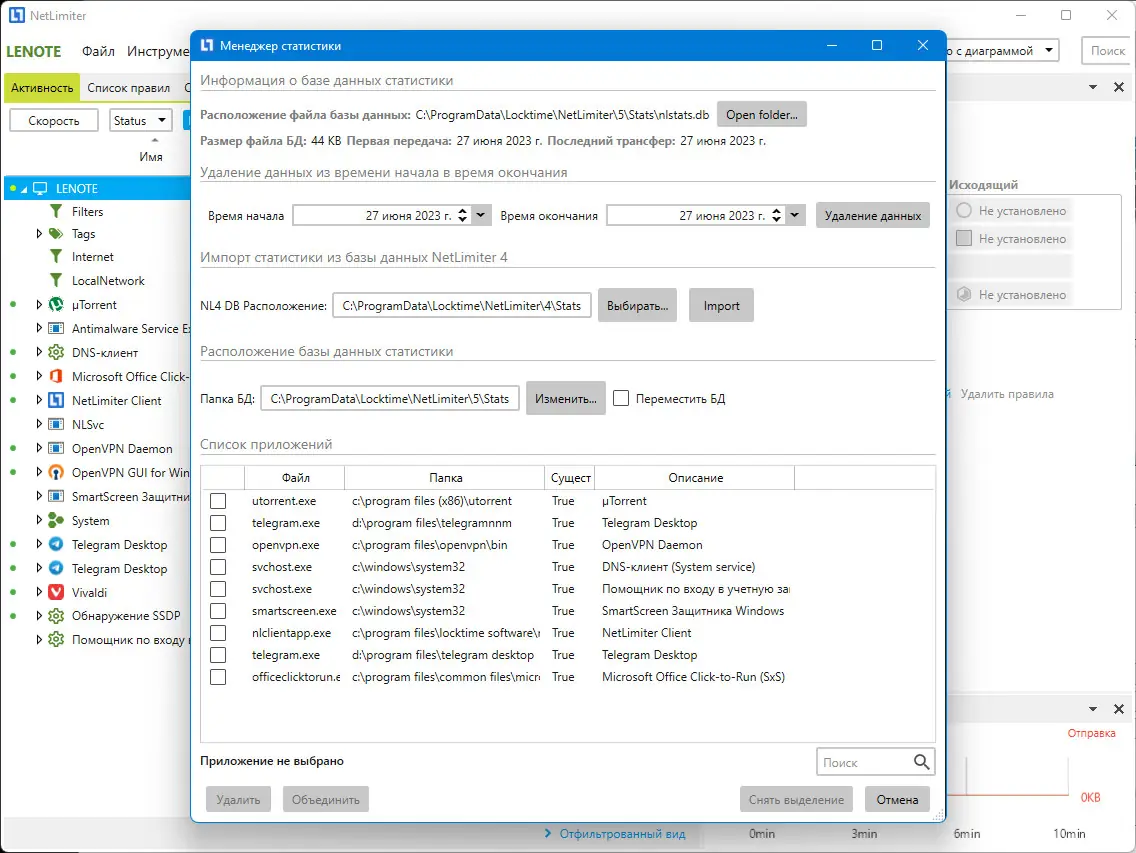Click the NetLimiter logo in dialog title bar
The image size is (1136, 853).
207,45
